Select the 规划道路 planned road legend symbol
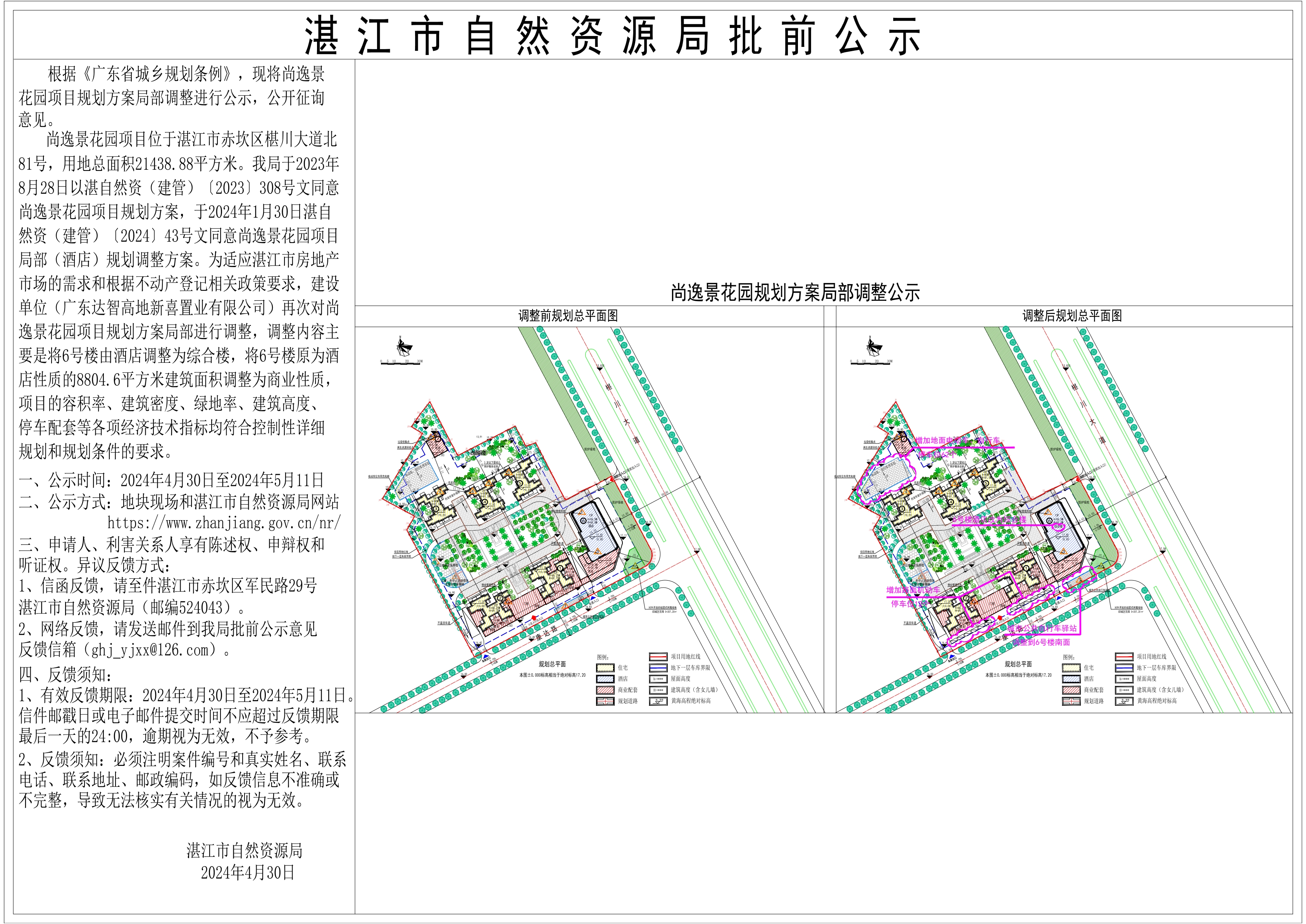Screen dimensions: 1306x924 [605, 701]
